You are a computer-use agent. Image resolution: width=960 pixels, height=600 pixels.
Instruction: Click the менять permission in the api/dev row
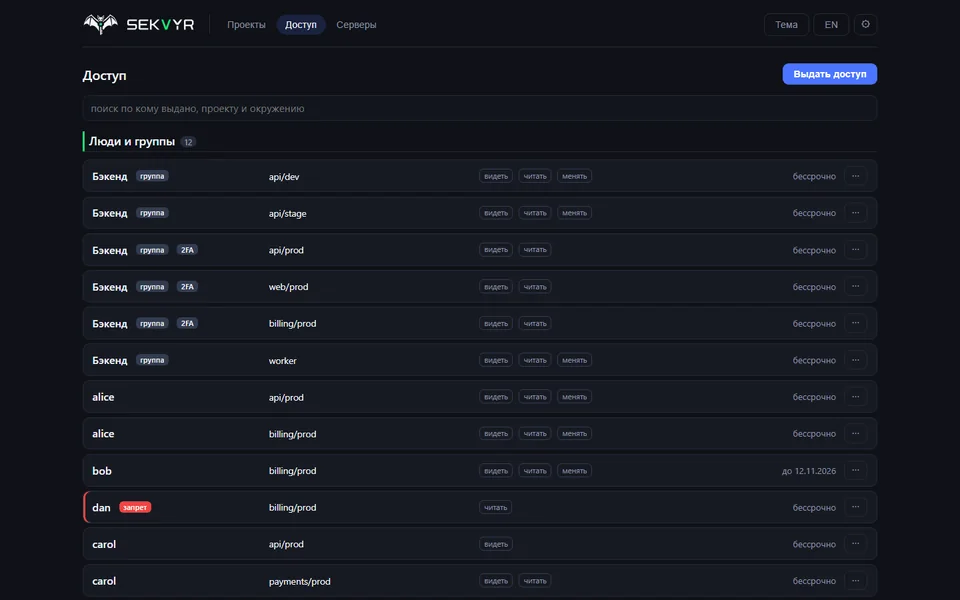[574, 176]
